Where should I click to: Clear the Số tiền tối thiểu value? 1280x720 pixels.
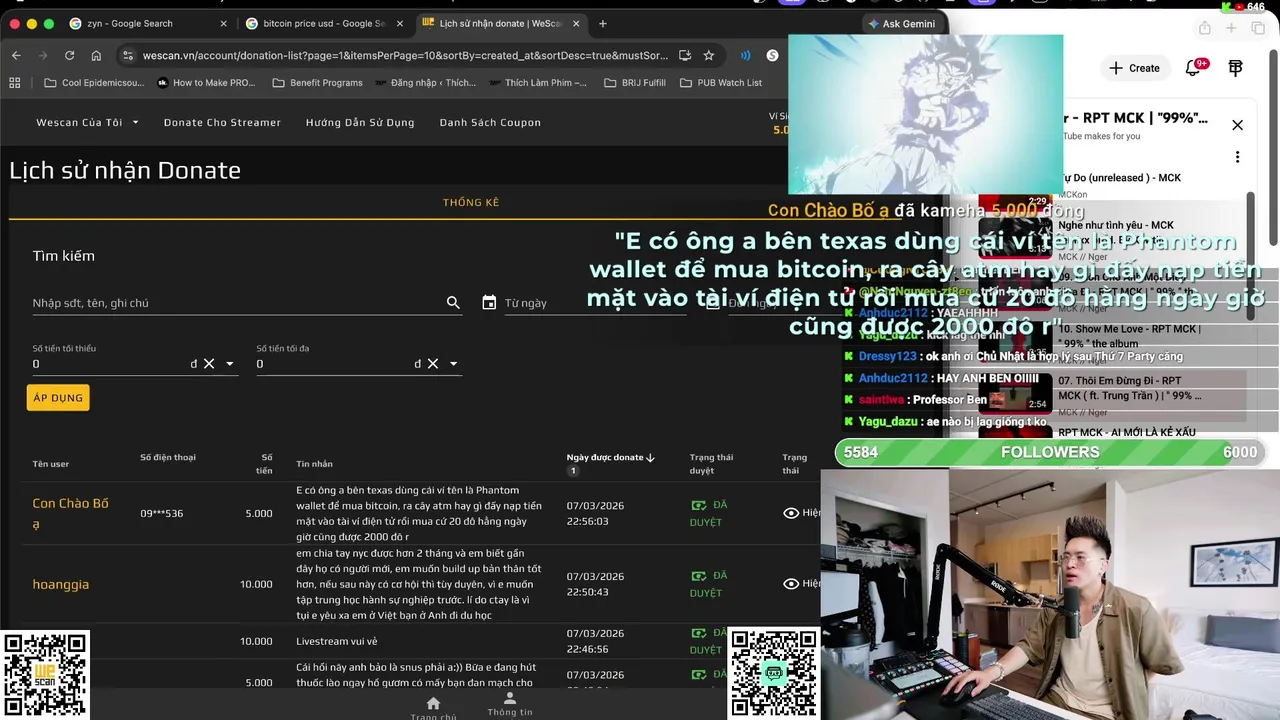[x=209, y=364]
